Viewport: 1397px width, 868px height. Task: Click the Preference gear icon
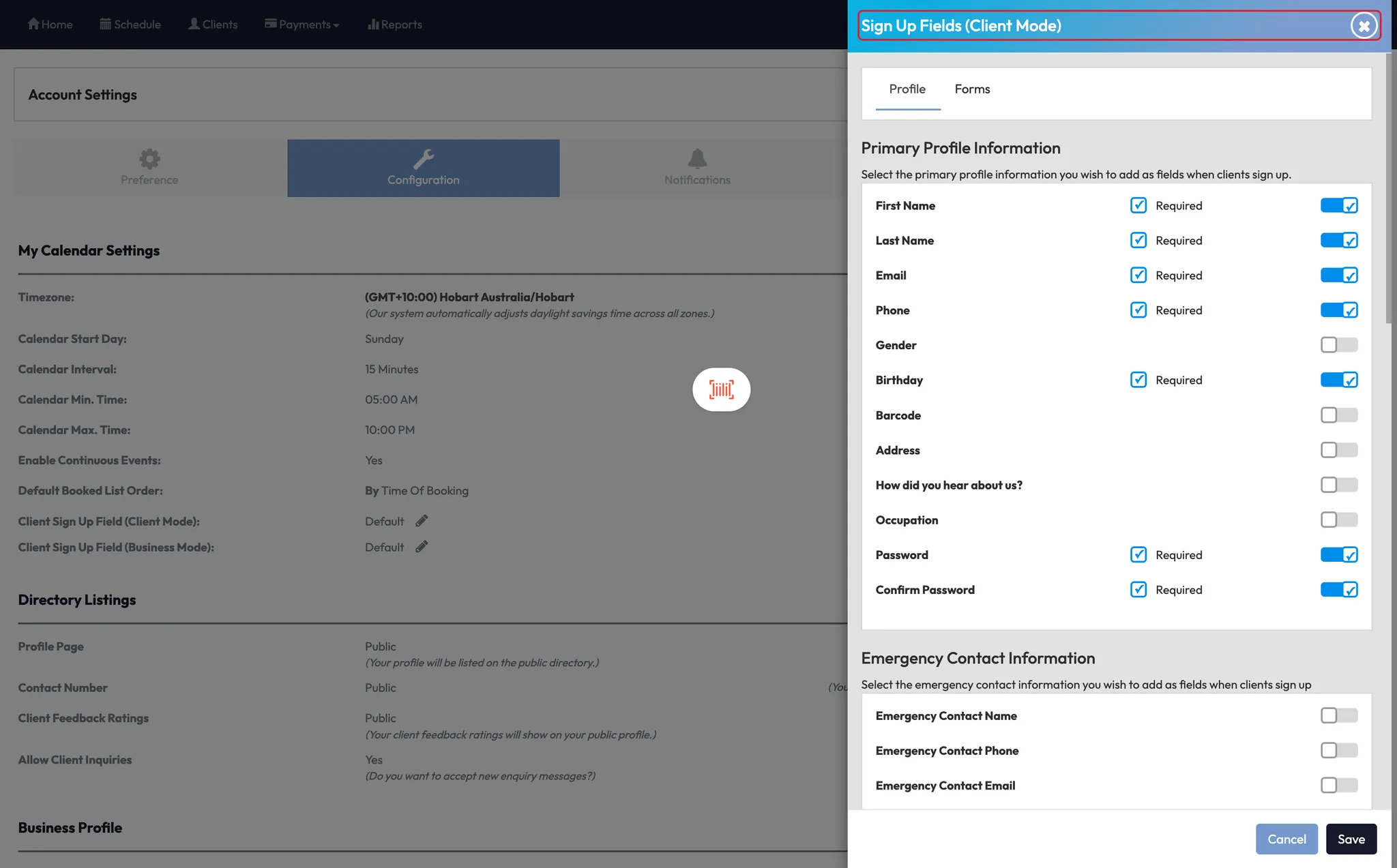pos(149,159)
